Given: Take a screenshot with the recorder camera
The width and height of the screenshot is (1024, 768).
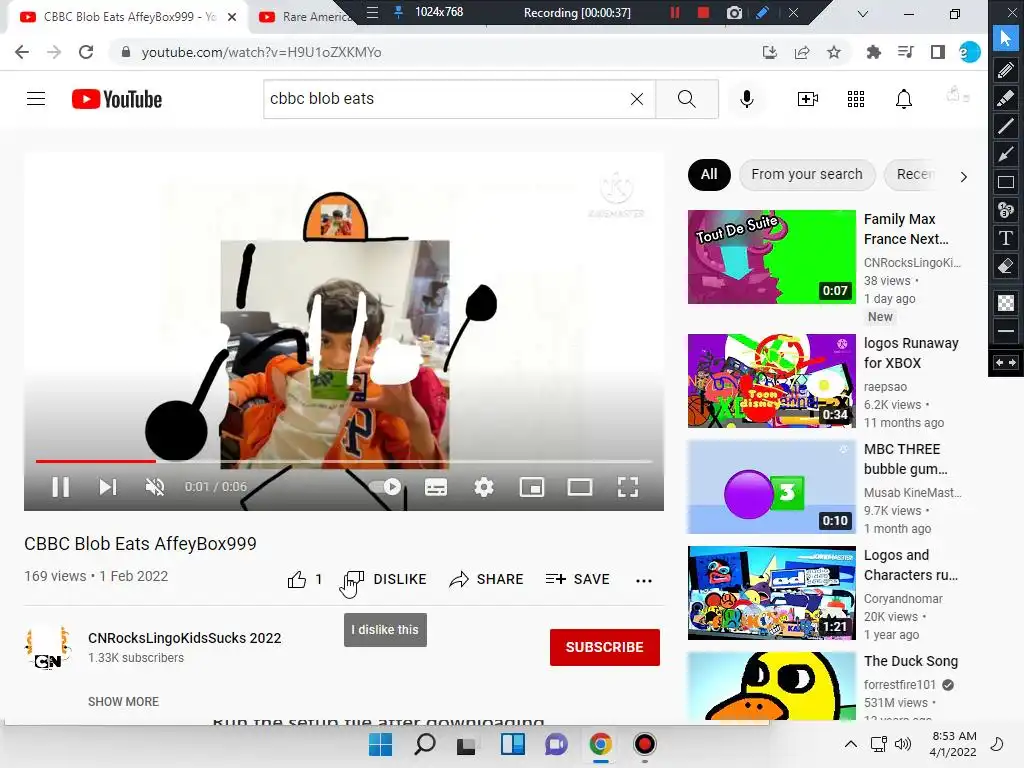Looking at the screenshot, I should point(734,12).
